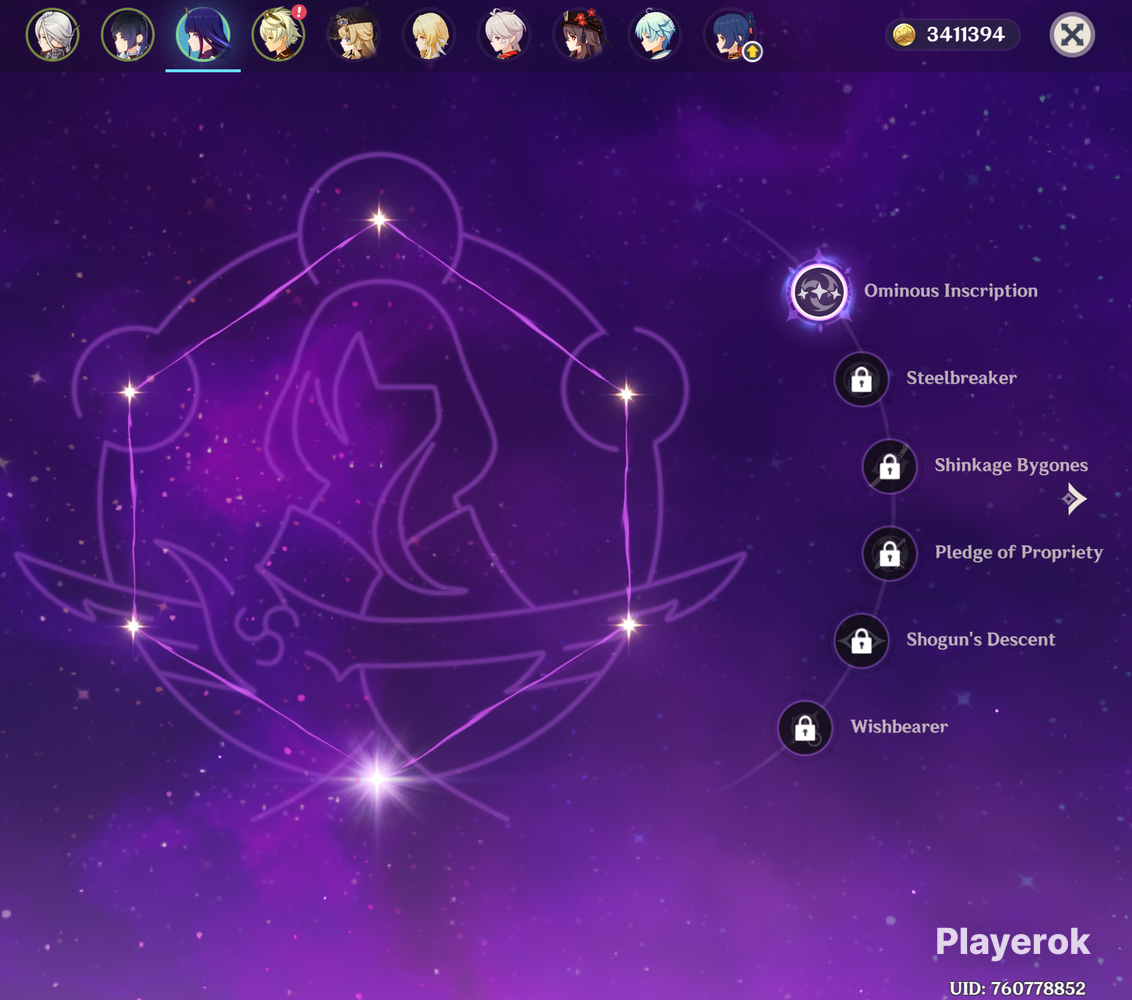Viewport: 1132px width, 1000px height.
Task: Click the Steelbreaker label
Action: (961, 378)
